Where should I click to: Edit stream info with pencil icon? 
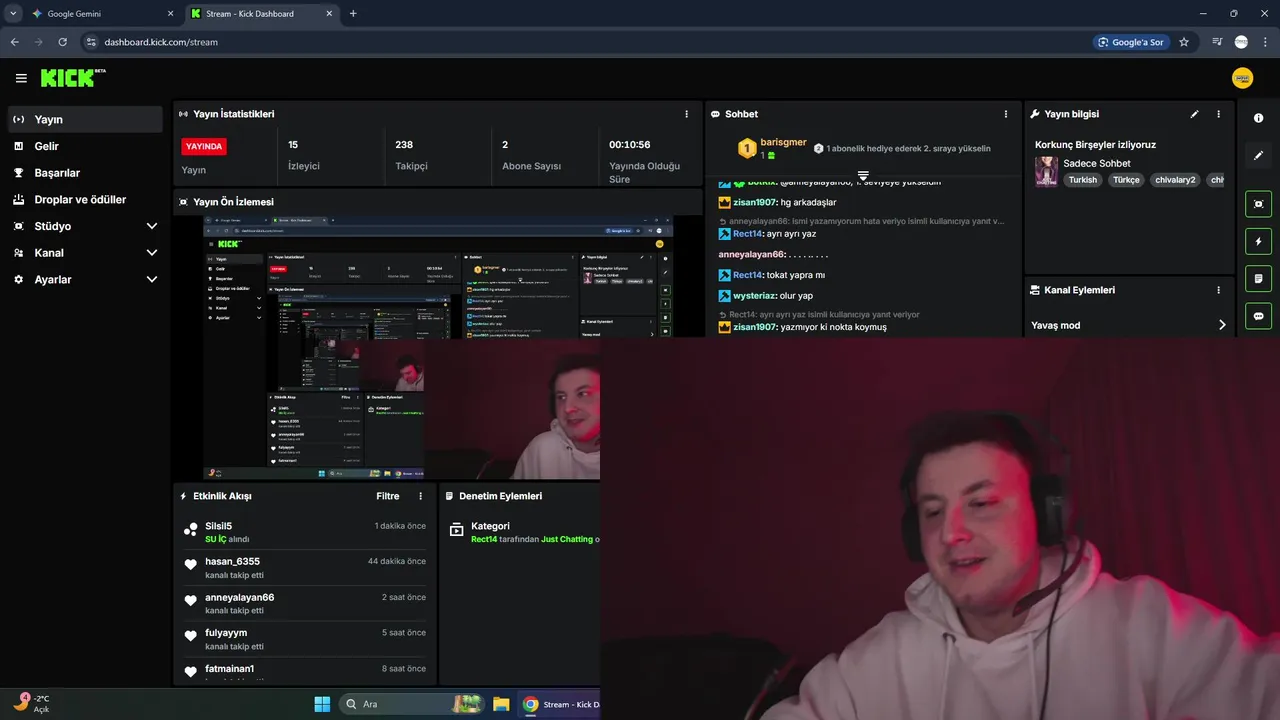(1194, 114)
